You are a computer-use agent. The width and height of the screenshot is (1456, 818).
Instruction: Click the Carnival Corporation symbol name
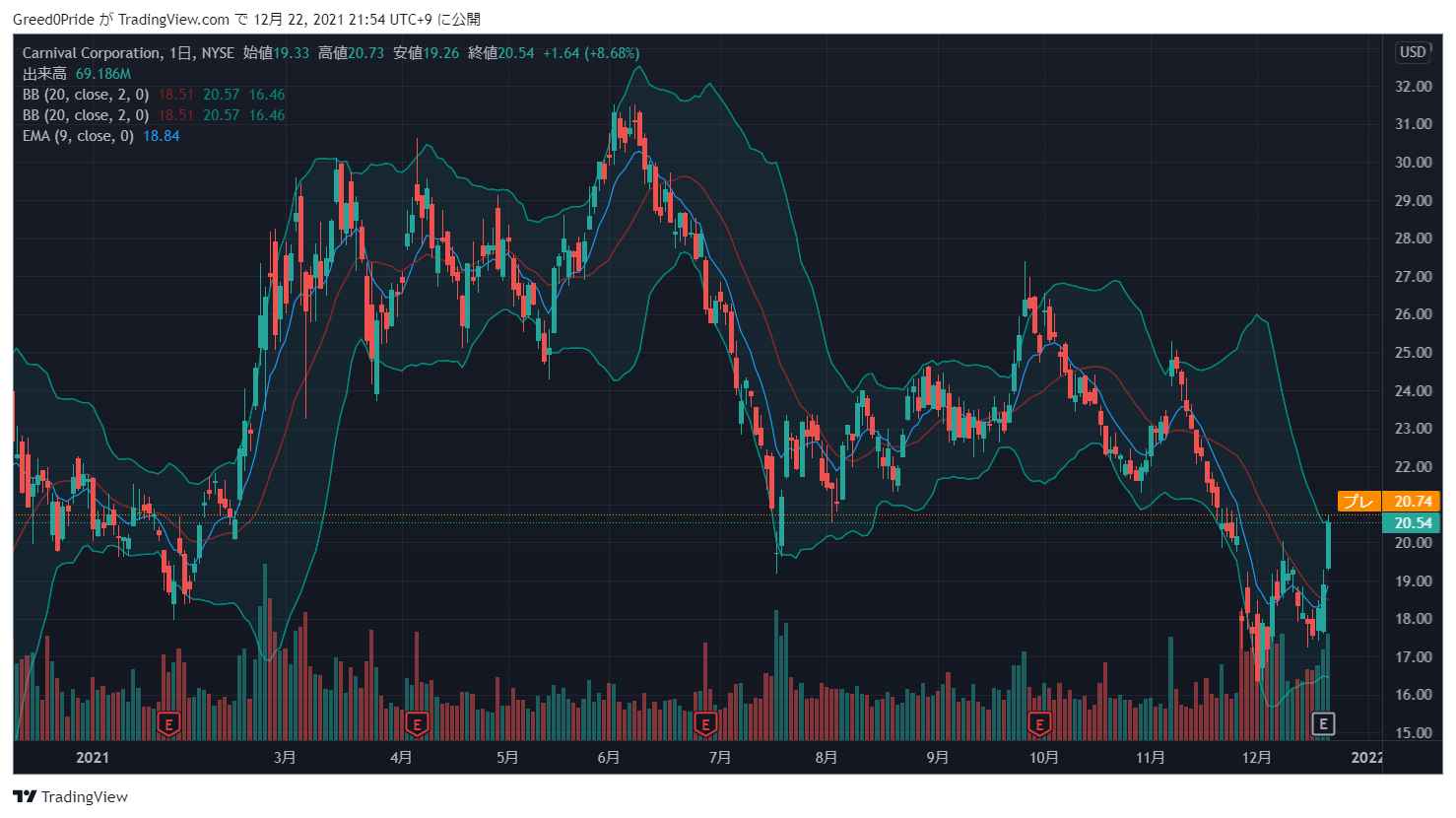click(x=92, y=53)
